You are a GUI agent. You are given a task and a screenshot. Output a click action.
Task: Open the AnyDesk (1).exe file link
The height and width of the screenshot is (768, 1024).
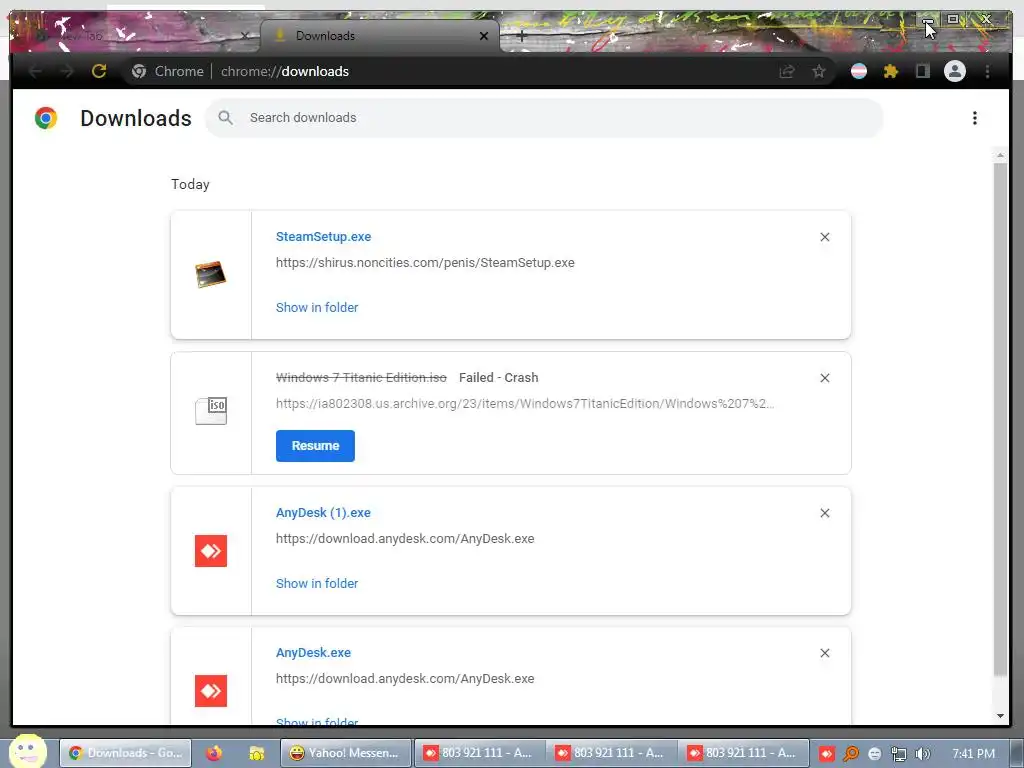point(323,513)
